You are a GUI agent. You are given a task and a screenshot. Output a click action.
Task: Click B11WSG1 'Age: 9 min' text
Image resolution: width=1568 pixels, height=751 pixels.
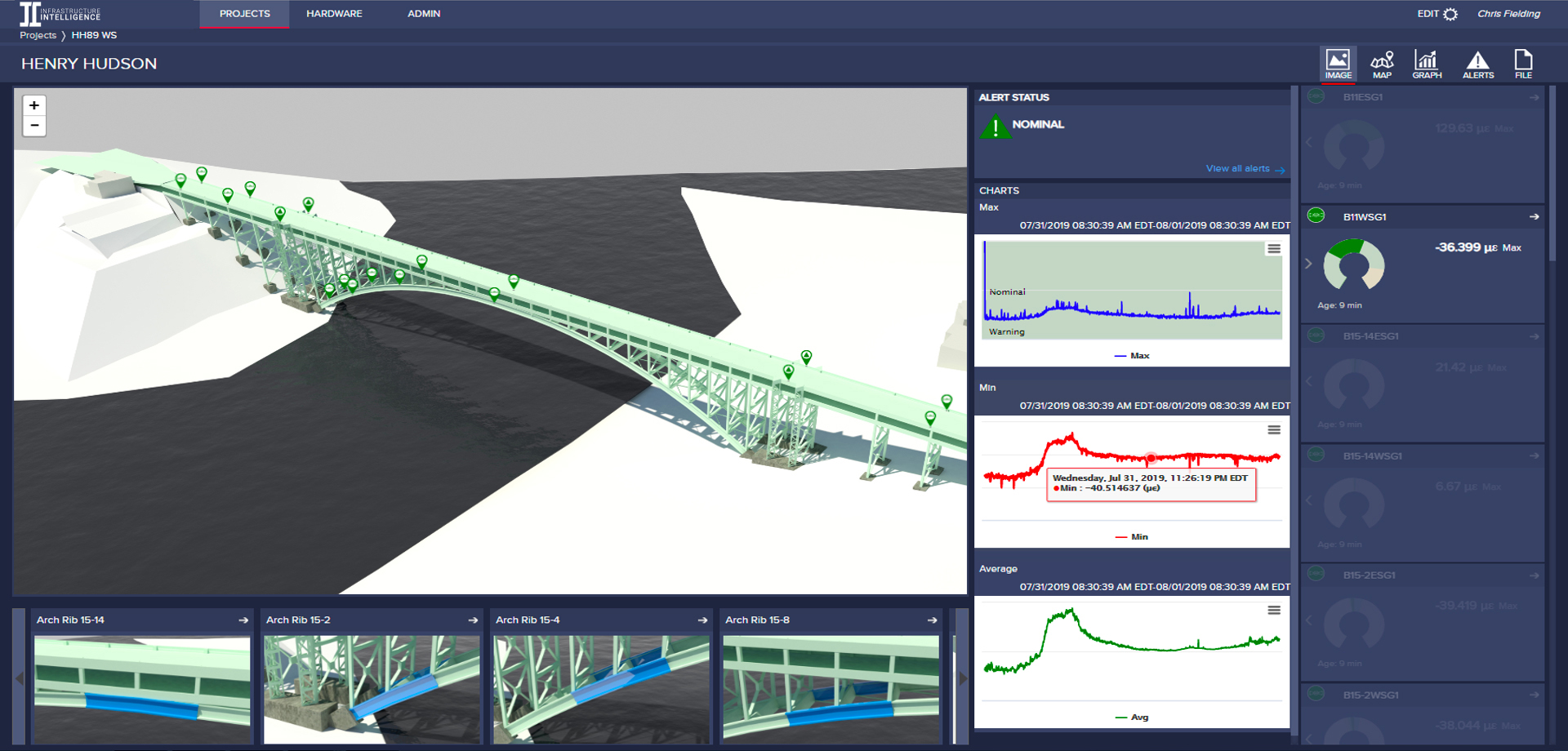point(1339,305)
